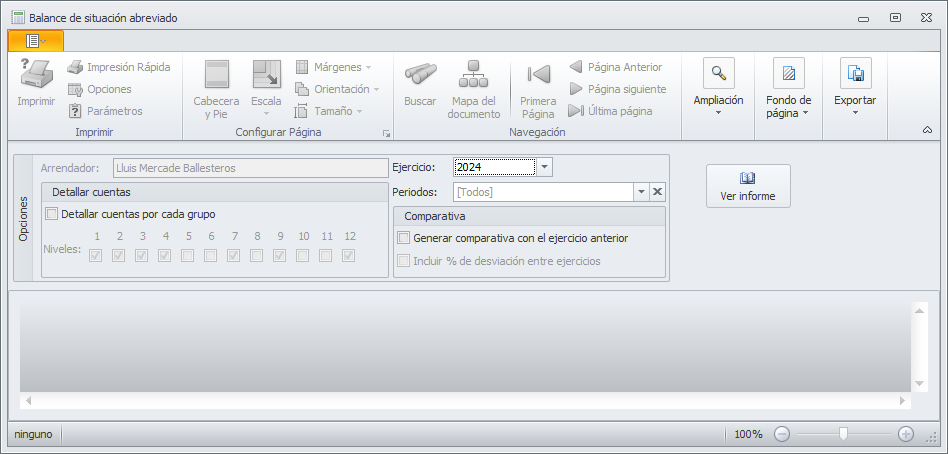Click zoom in plus button
The height and width of the screenshot is (454, 948).
(905, 434)
